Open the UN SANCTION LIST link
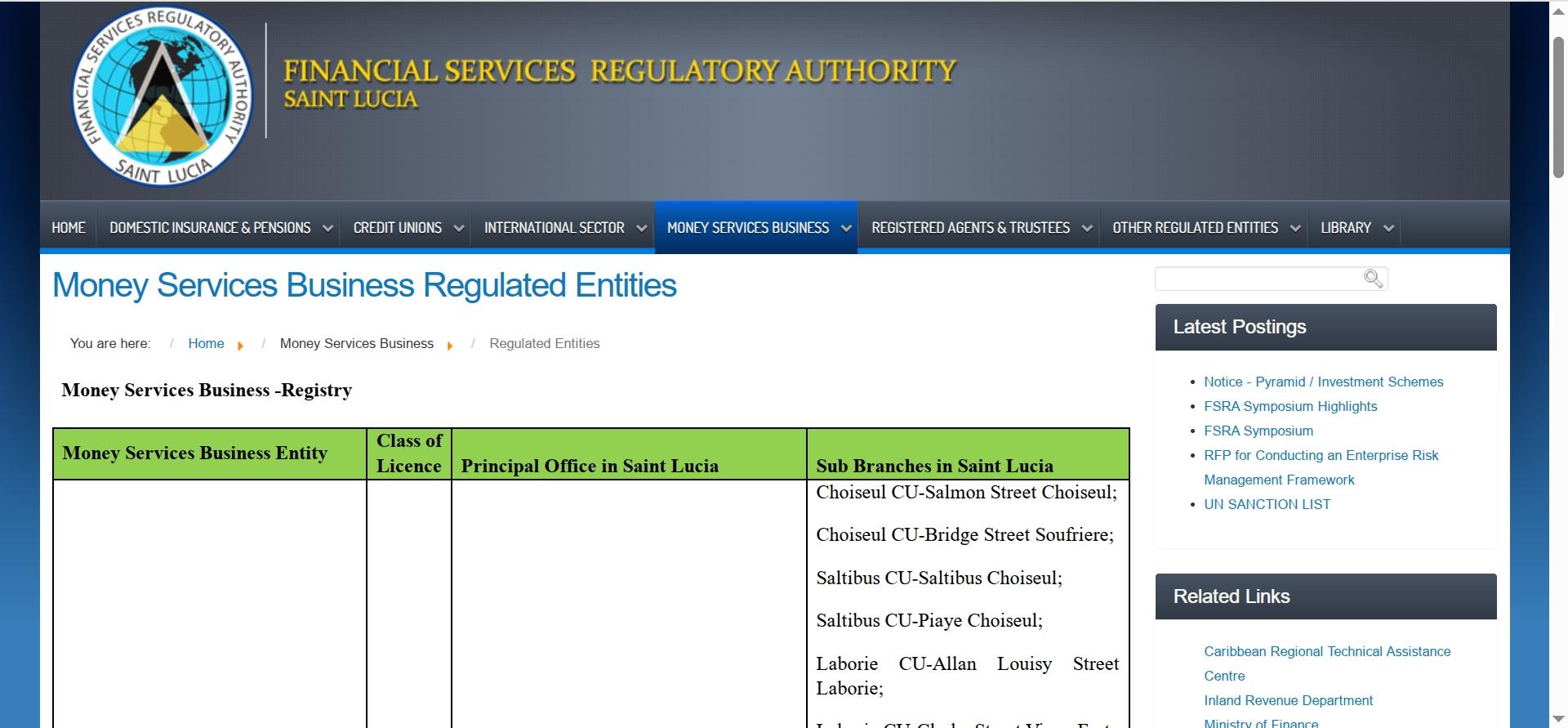This screenshot has height=728, width=1568. point(1267,504)
